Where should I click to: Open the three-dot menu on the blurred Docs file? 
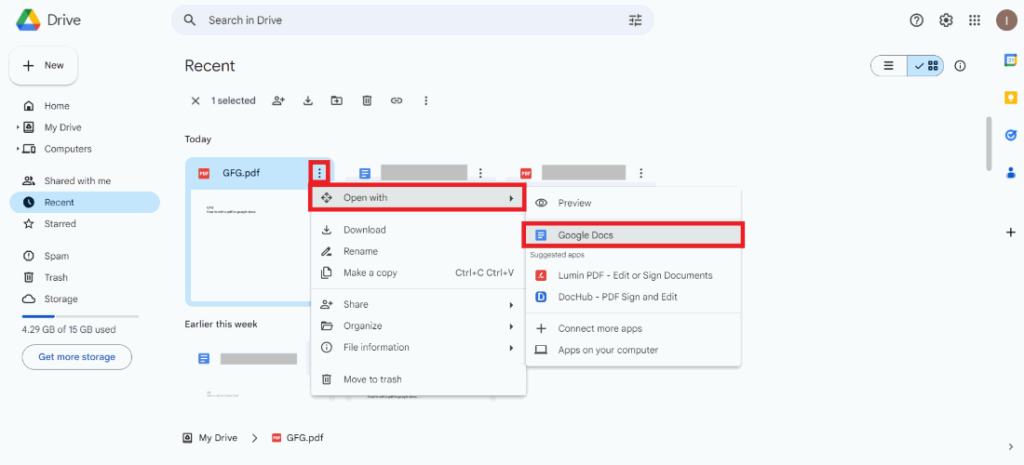481,173
